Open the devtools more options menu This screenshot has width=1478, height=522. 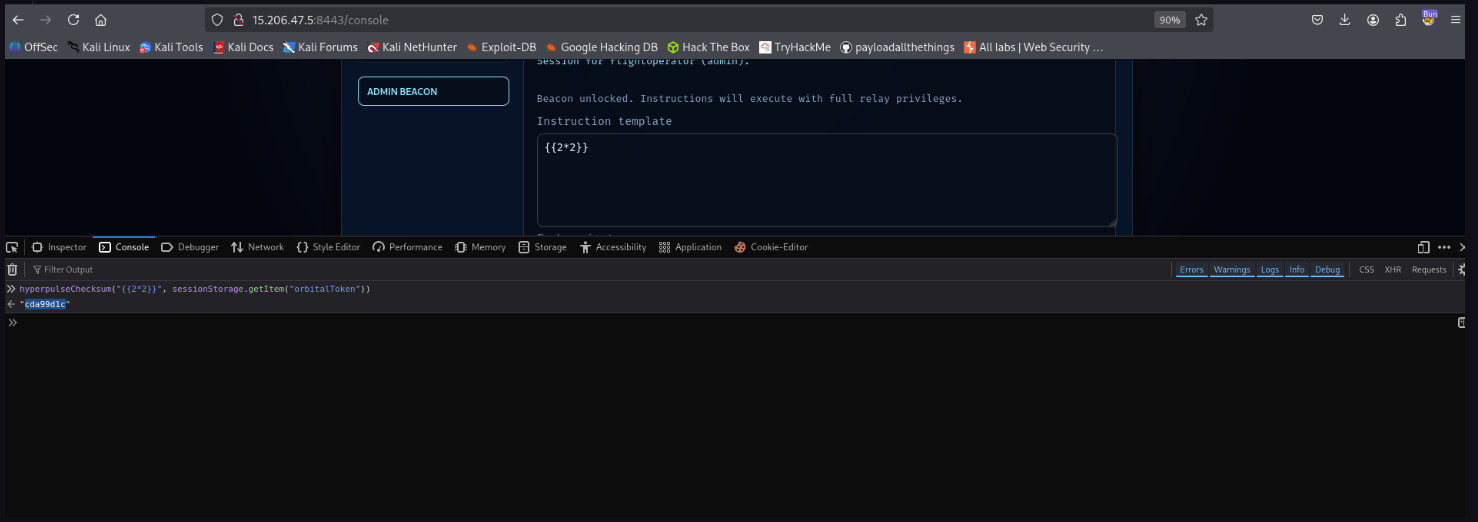[x=1444, y=247]
